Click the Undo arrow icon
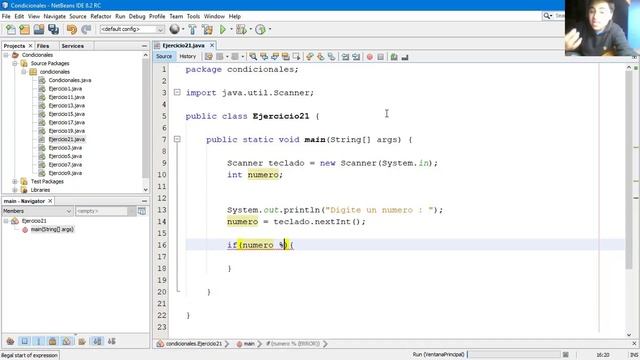This screenshot has width=640, height=360. 72,29
